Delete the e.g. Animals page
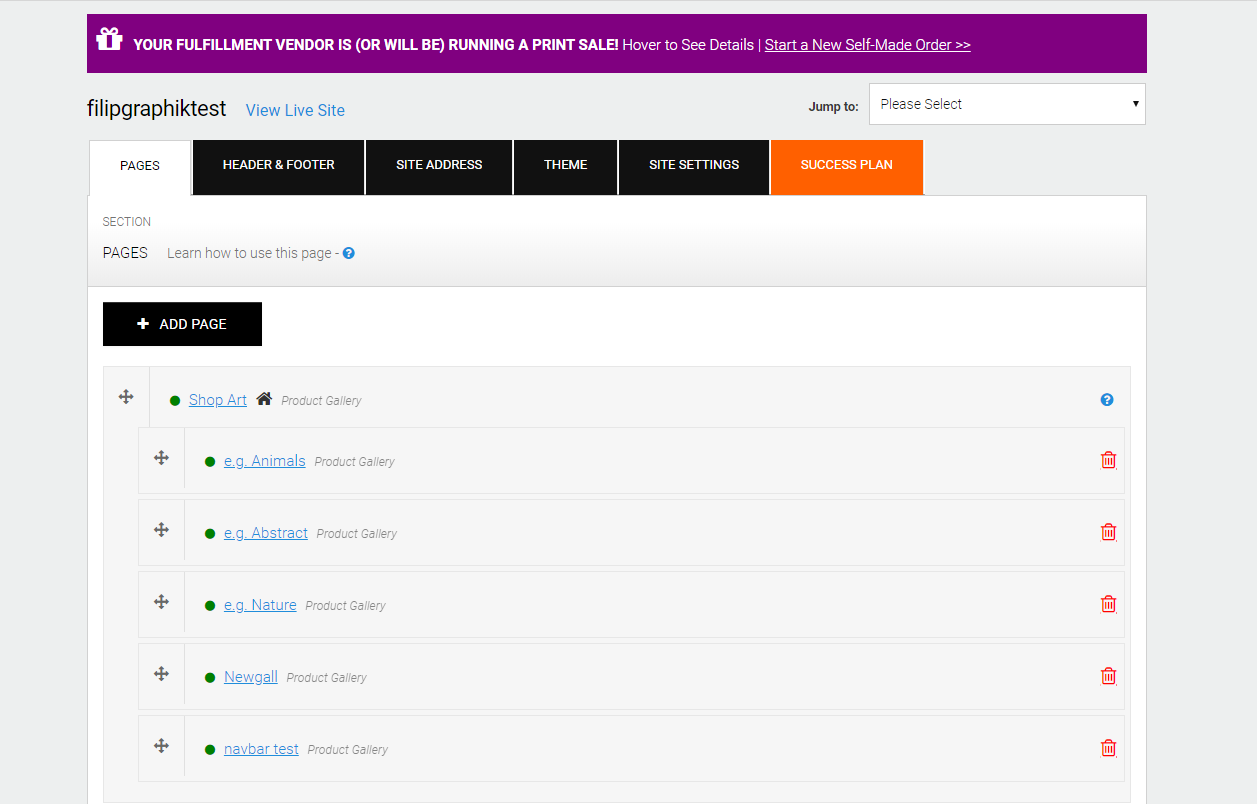1257x804 pixels. [1108, 460]
